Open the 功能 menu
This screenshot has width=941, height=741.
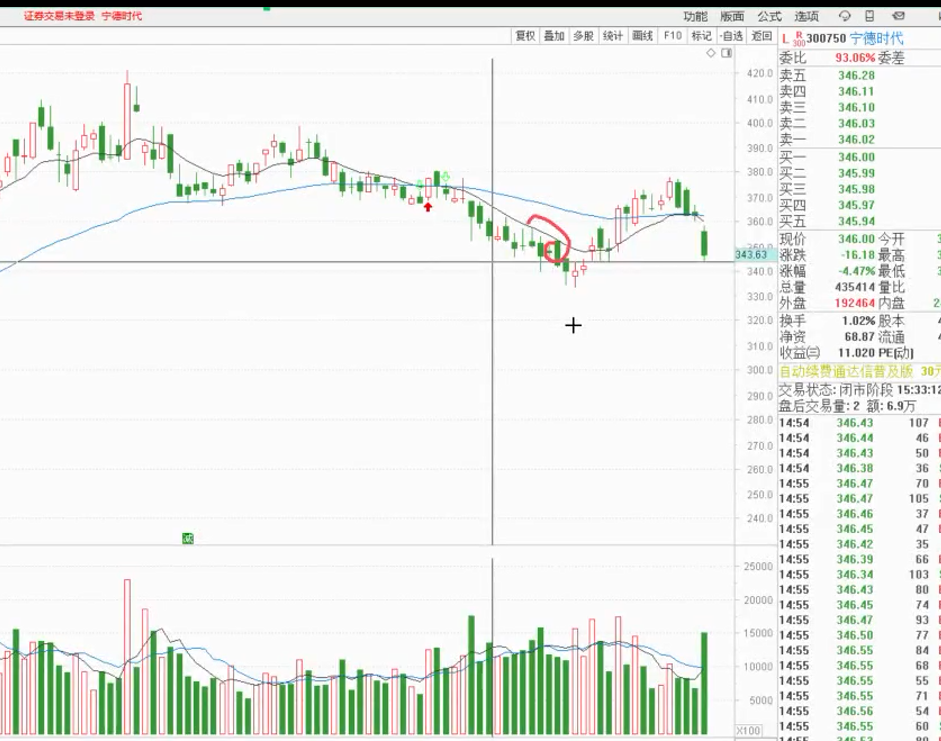click(x=695, y=16)
